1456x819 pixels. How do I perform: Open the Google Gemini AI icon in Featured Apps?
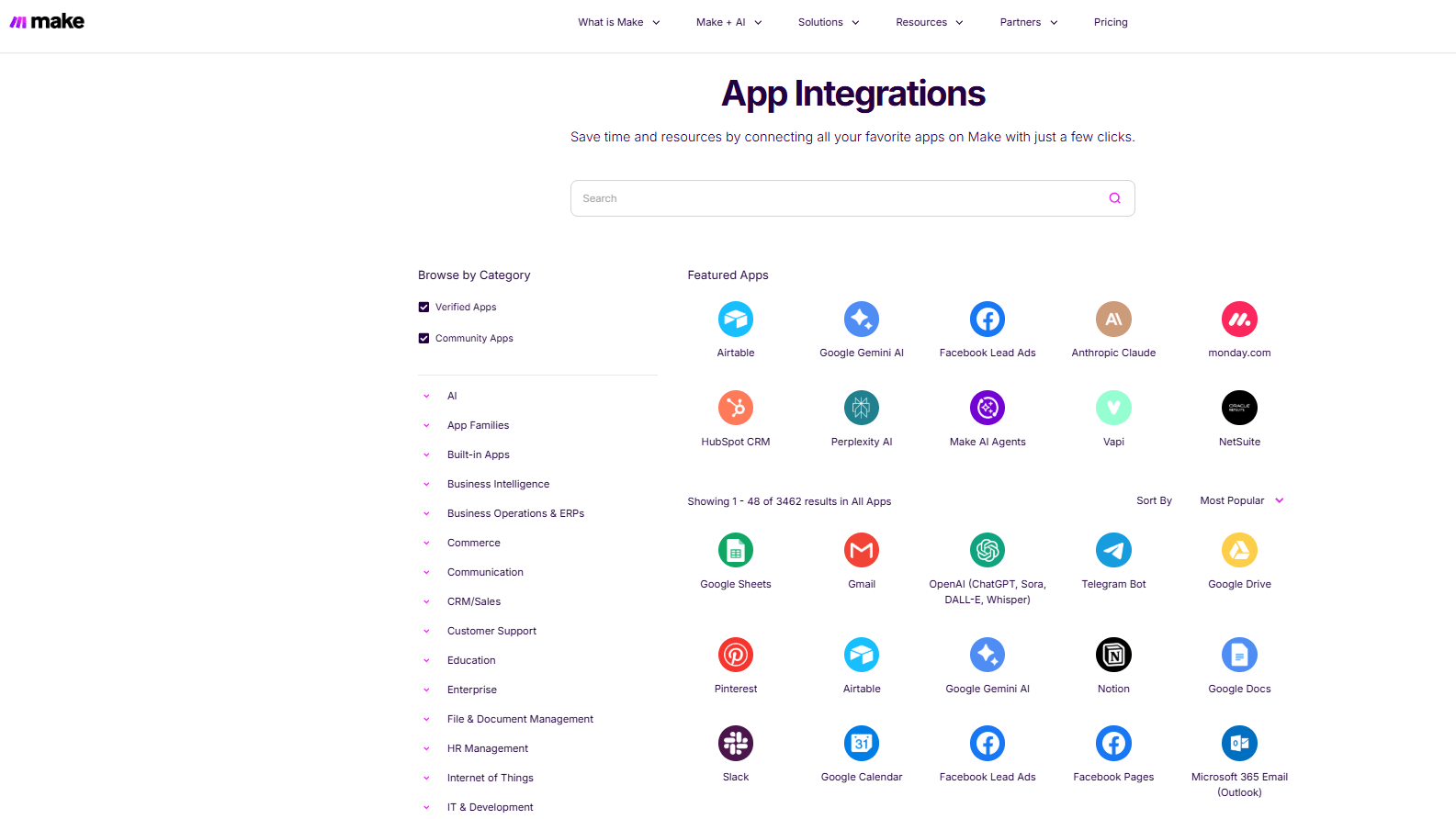click(x=862, y=320)
